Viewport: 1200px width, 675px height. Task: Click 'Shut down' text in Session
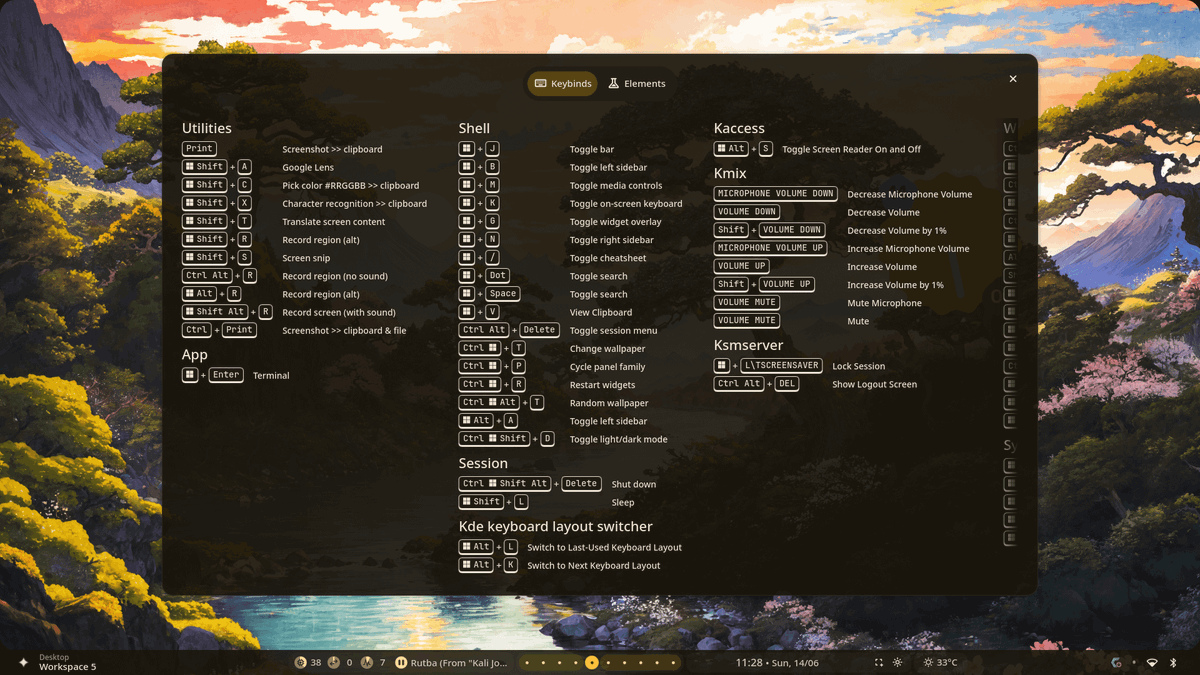[634, 484]
